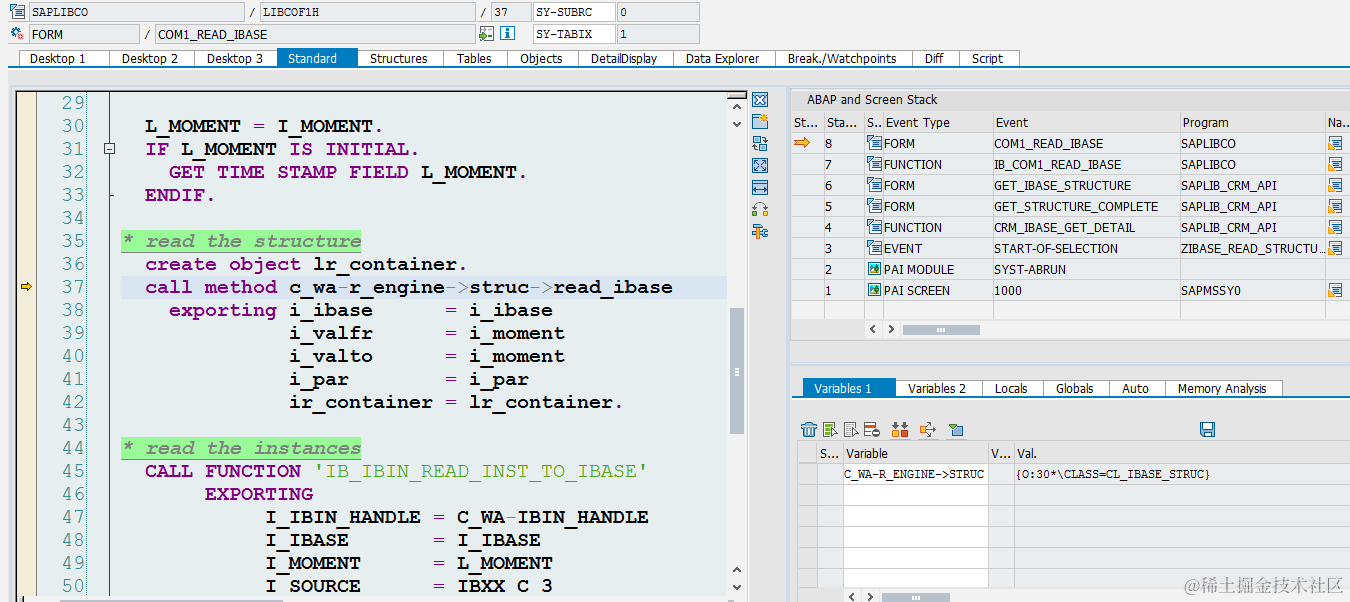This screenshot has height=602, width=1350.
Task: Open source icon in PAI SCREEN 1000 row
Action: (x=1334, y=291)
